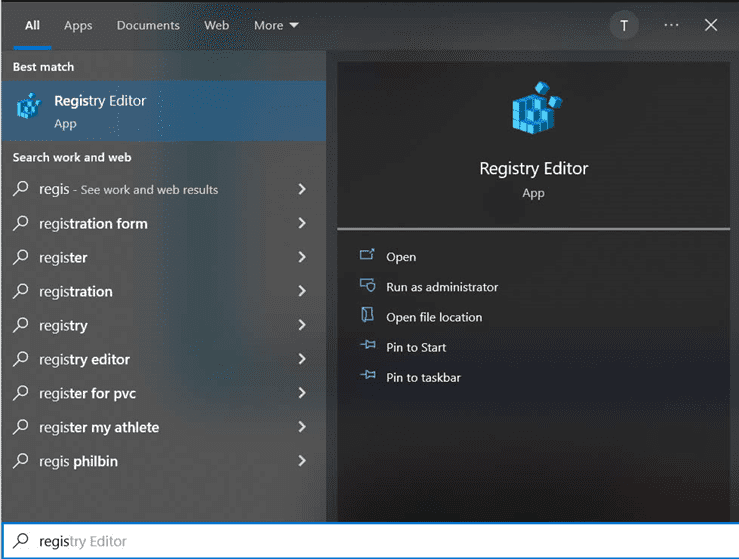Select the 'register my athlete' suggestion text
Image resolution: width=739 pixels, height=559 pixels.
(x=99, y=427)
